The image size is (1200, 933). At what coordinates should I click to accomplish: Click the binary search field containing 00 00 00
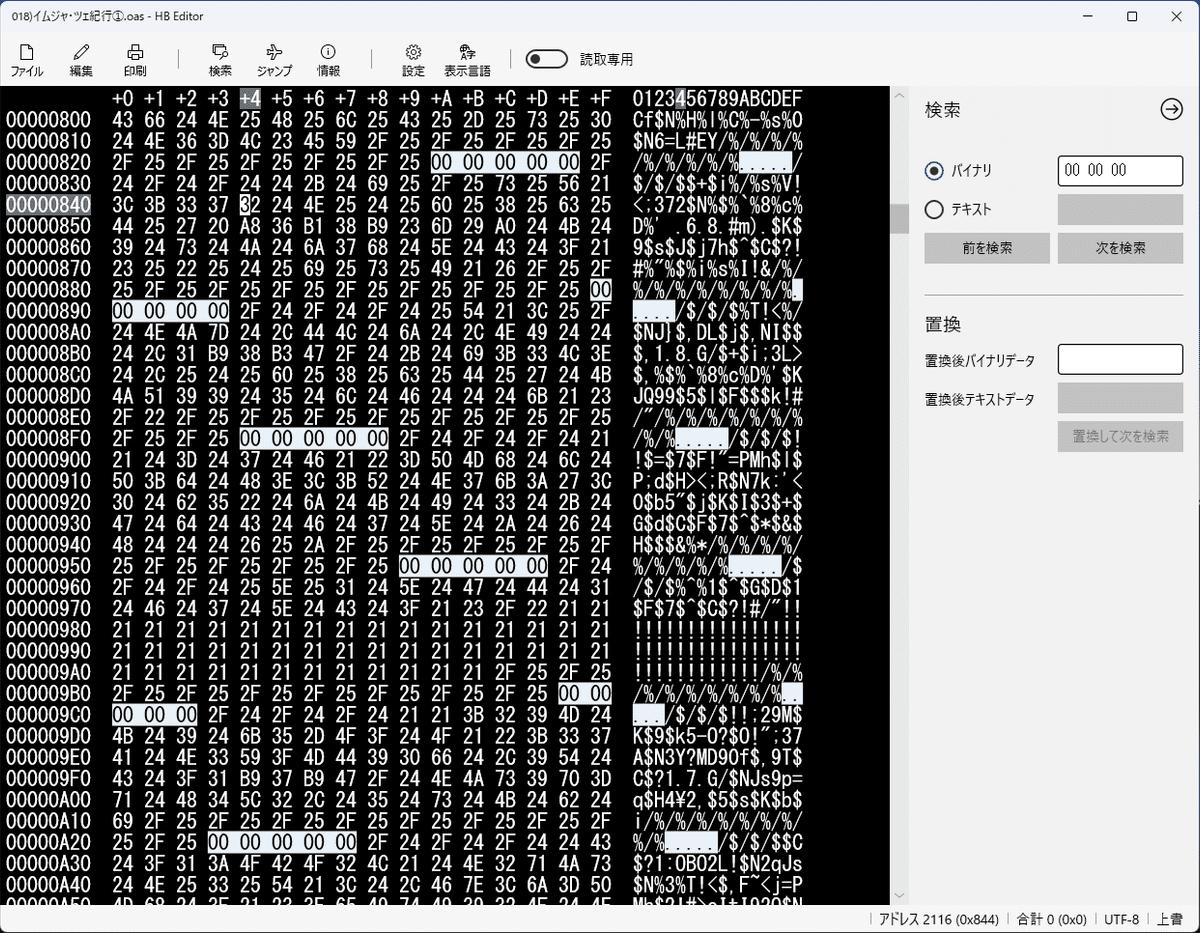coord(1120,171)
